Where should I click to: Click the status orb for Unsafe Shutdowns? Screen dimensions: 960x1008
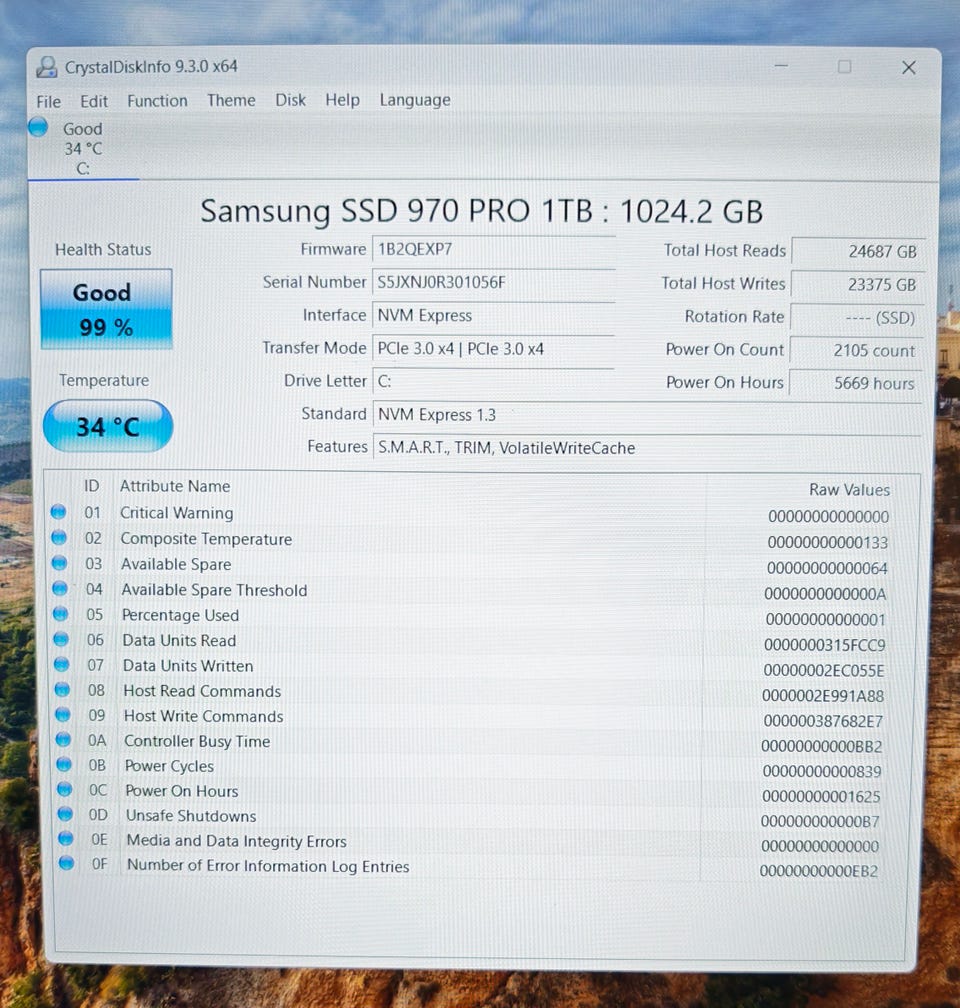(x=66, y=813)
